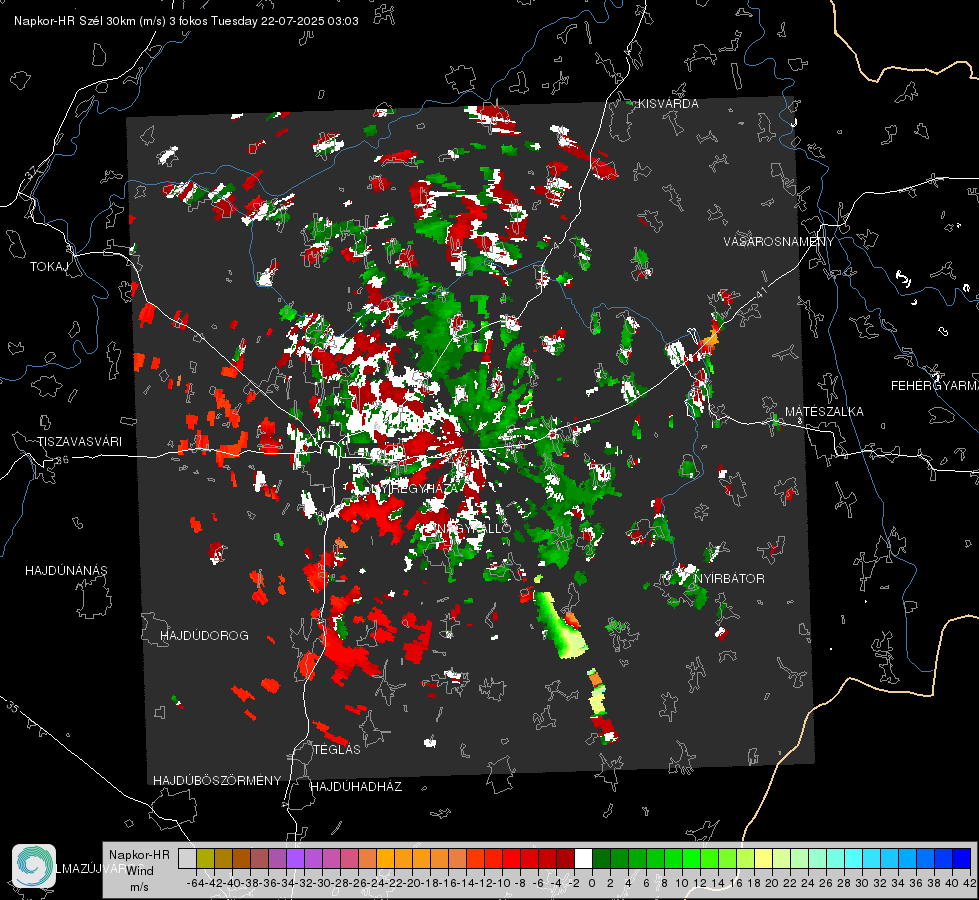Pick the yellow swatch between 18 and 20
Screen dimensions: 979x900
click(x=764, y=859)
